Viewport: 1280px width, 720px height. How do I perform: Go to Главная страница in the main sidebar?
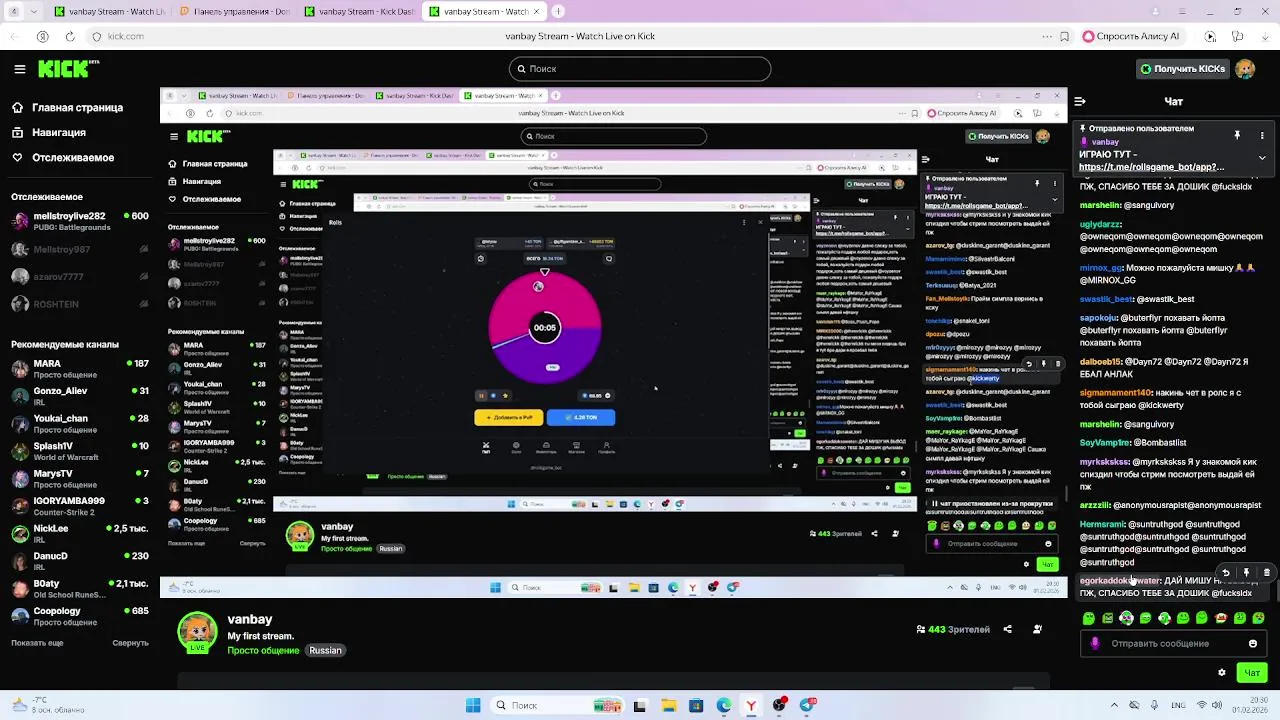click(68, 107)
